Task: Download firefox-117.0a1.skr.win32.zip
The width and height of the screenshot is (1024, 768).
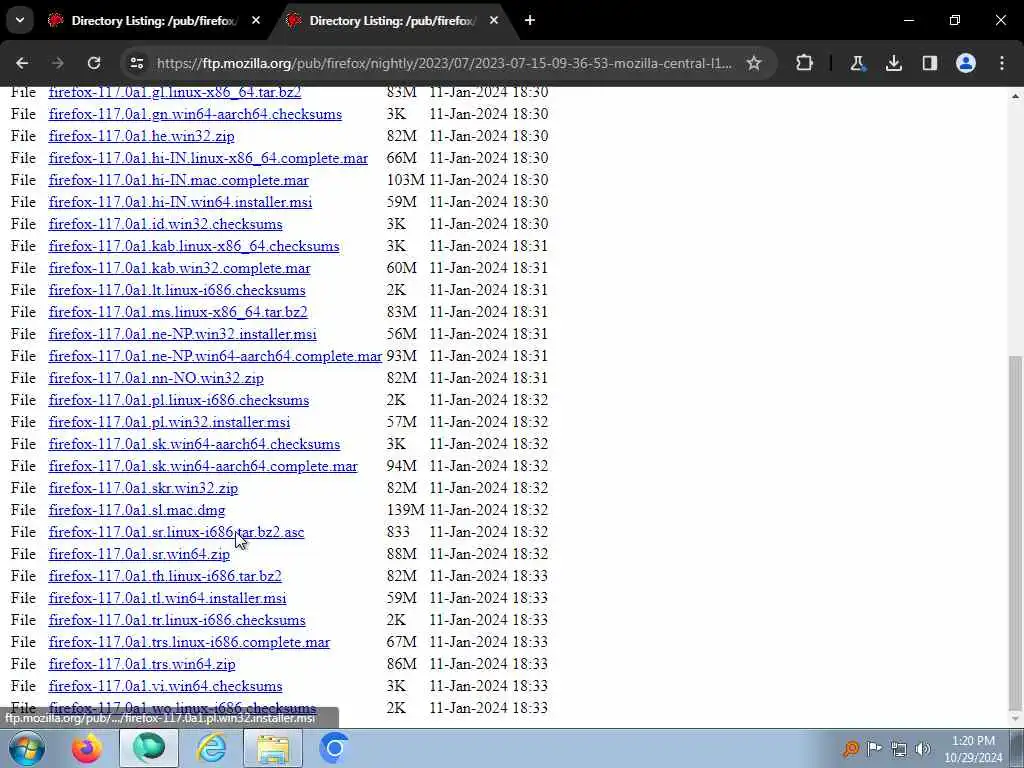Action: point(144,488)
